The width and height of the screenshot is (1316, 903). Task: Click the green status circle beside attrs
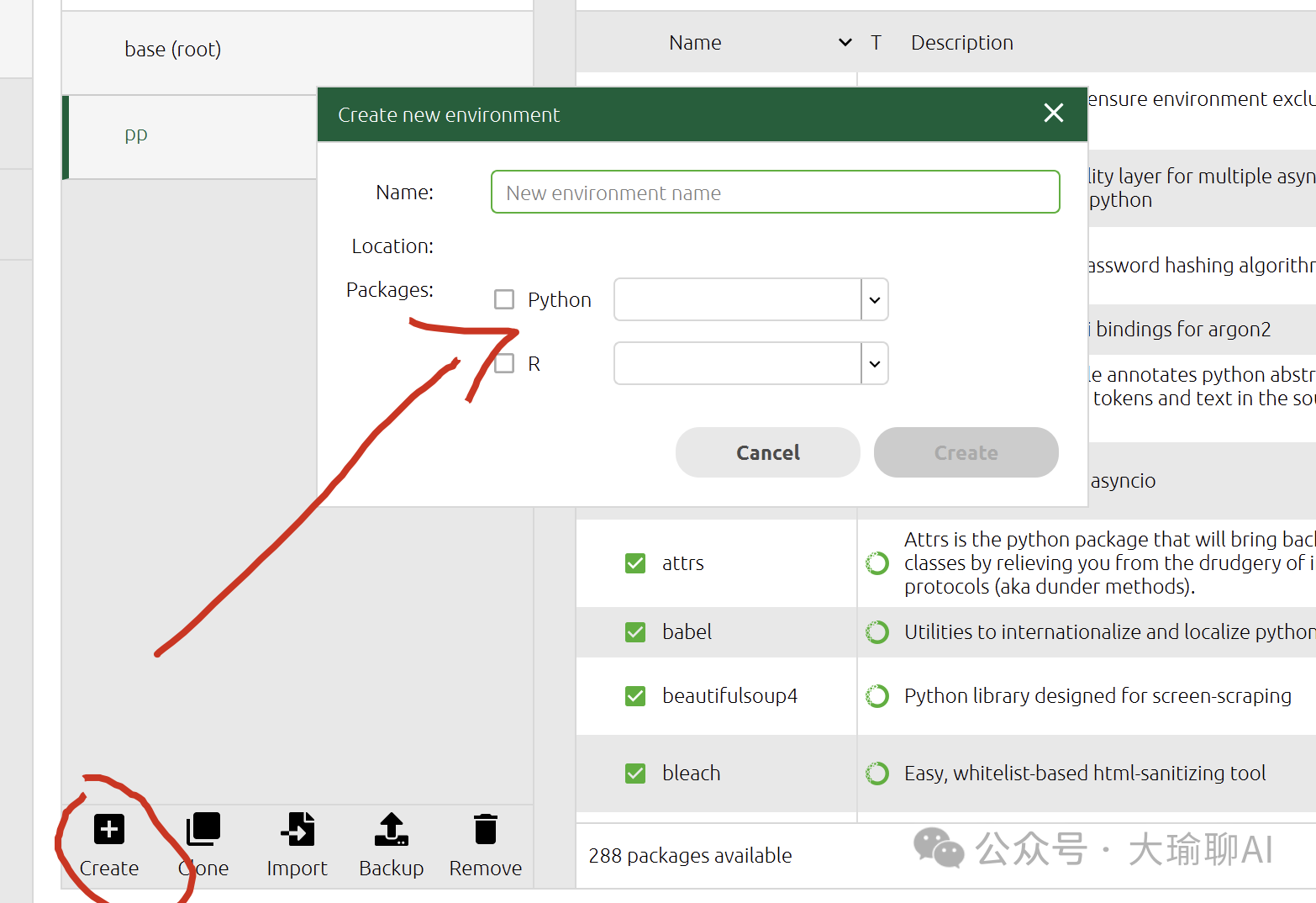click(x=877, y=563)
